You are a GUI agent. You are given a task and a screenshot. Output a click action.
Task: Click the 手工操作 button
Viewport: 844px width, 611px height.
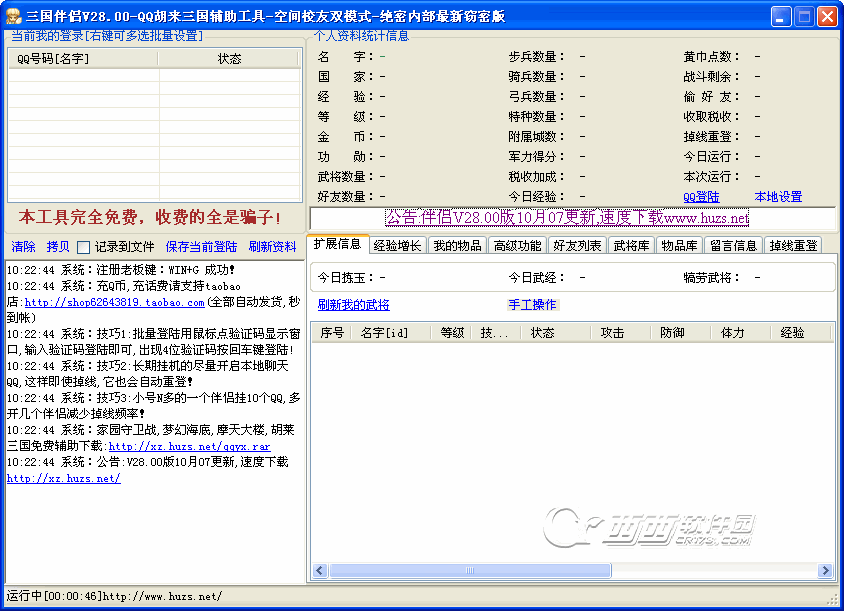532,305
